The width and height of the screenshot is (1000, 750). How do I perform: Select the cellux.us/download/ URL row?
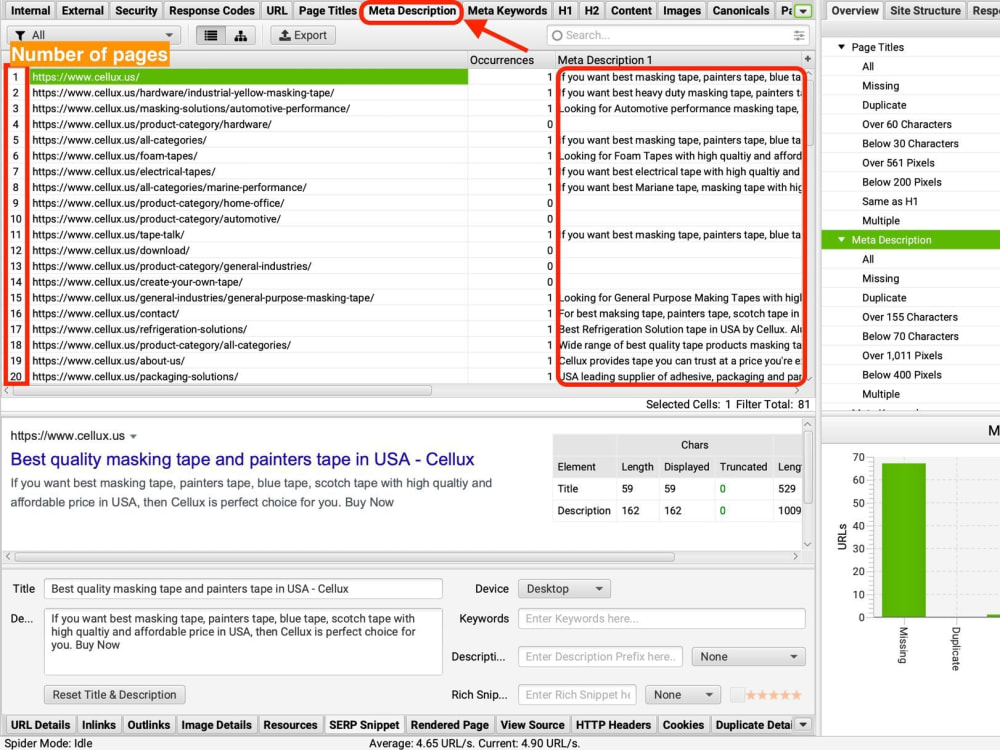[248, 251]
